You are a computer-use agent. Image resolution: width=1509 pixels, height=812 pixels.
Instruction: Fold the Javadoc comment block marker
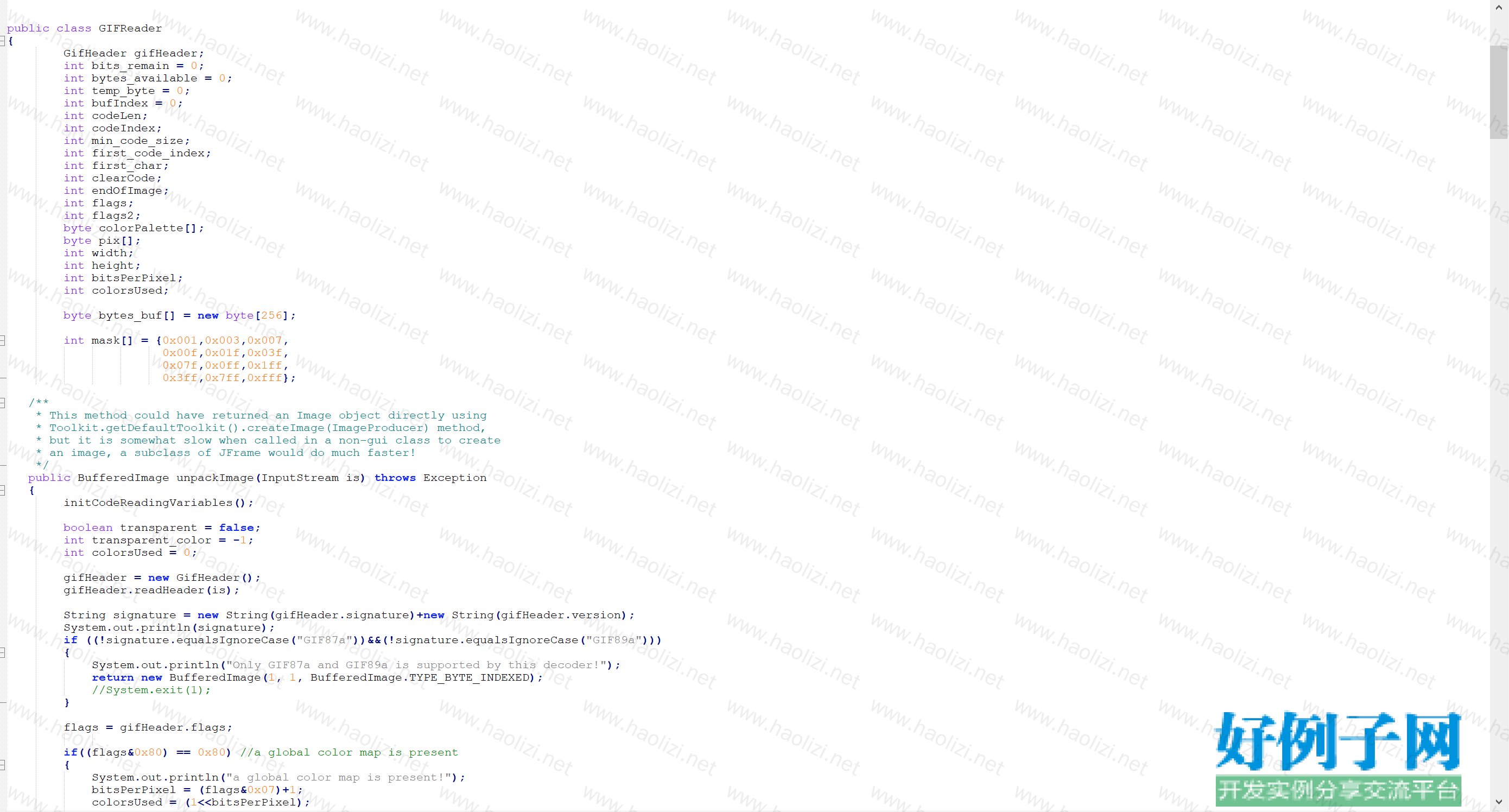click(2, 403)
